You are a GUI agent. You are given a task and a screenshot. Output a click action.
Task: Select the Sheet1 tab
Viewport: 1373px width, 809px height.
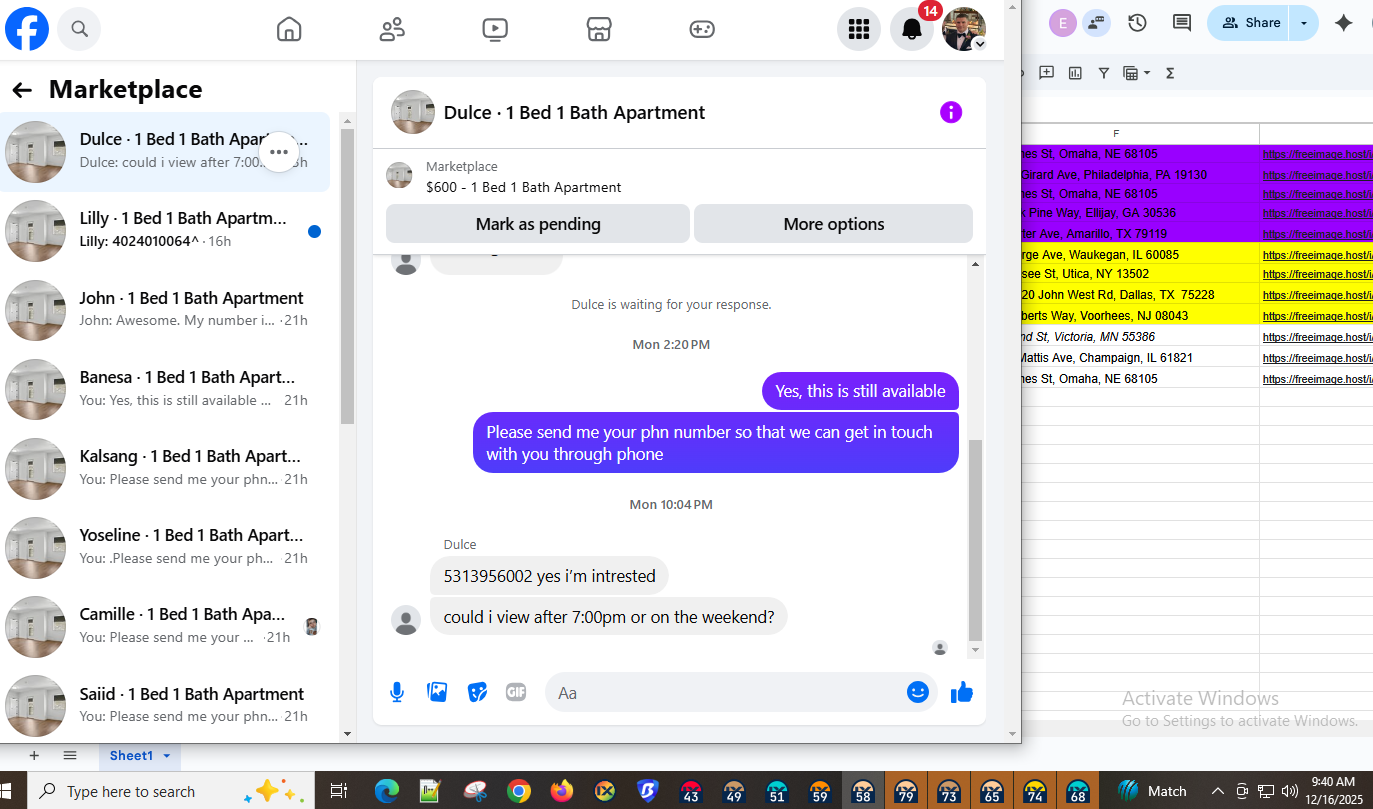[x=140, y=756]
